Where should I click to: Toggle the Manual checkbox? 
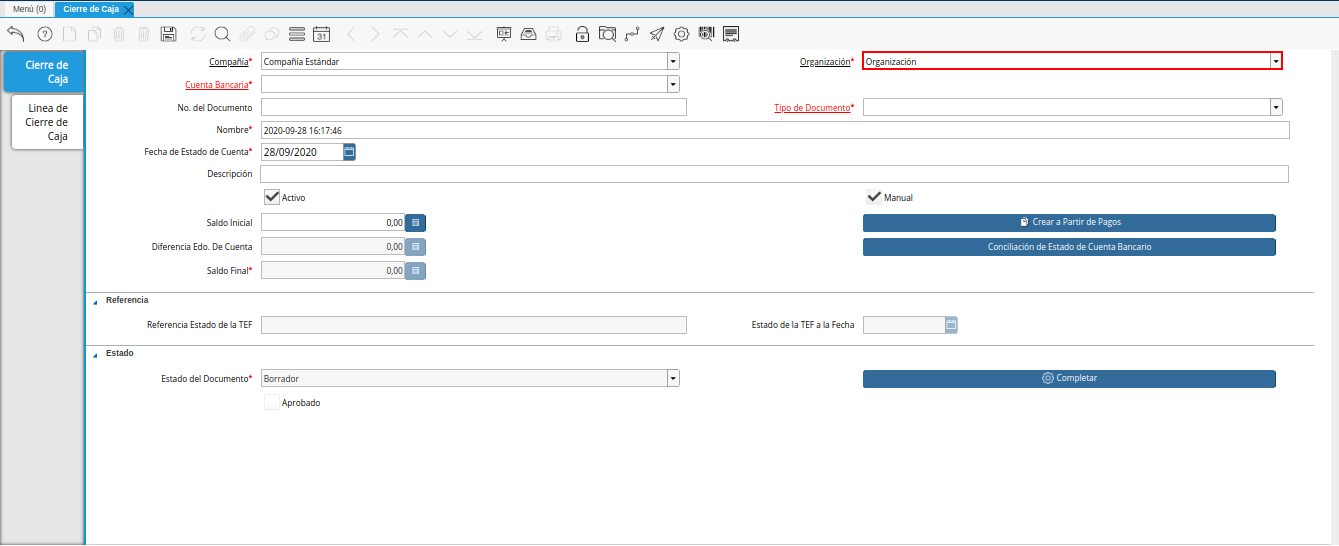pos(873,197)
